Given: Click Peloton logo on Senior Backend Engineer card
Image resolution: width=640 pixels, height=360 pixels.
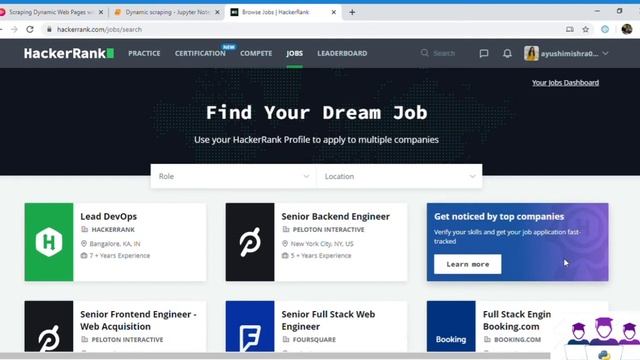Looking at the screenshot, I should pos(250,242).
